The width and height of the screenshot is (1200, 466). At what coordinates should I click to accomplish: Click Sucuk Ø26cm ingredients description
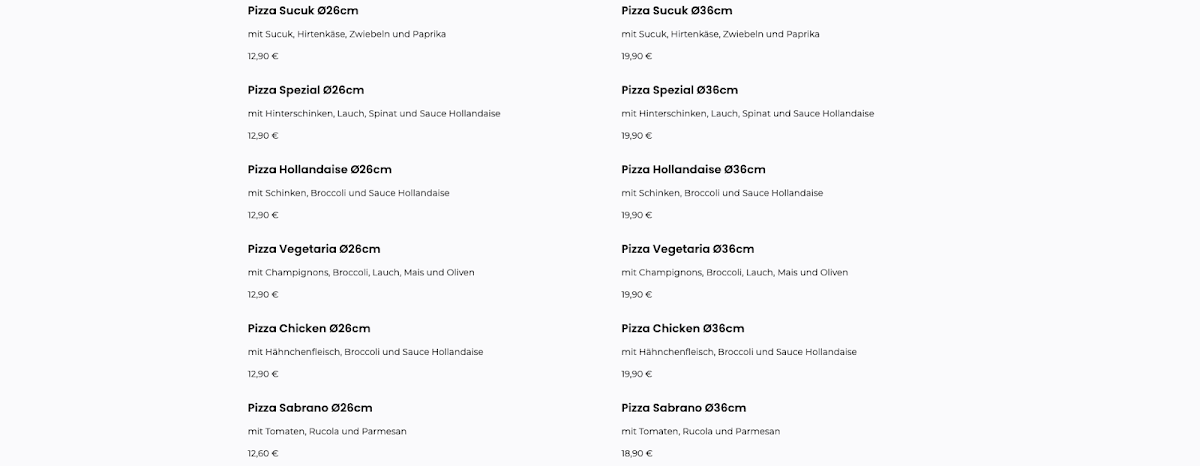(x=347, y=34)
